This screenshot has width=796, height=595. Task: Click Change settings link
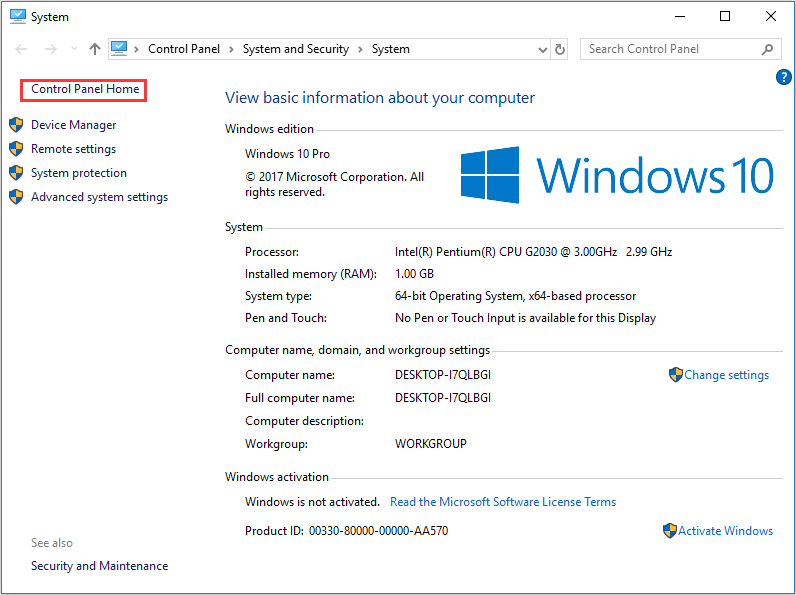point(726,375)
